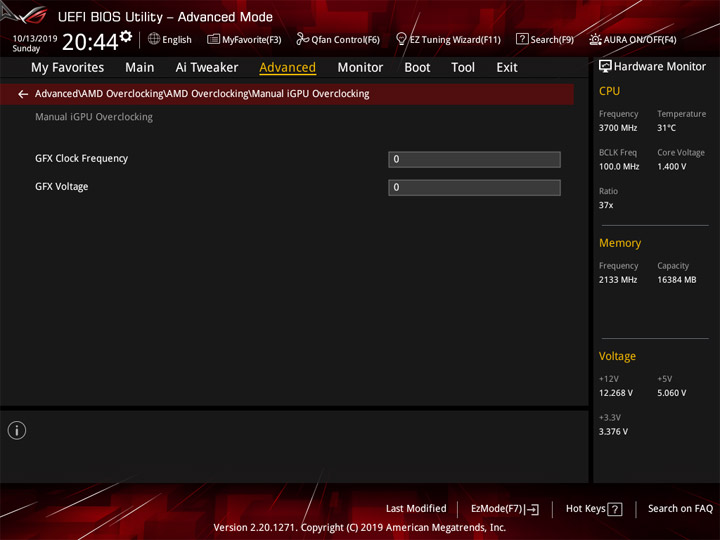Image resolution: width=720 pixels, height=540 pixels.
Task: Open the time settings gear icon
Action: (126, 36)
